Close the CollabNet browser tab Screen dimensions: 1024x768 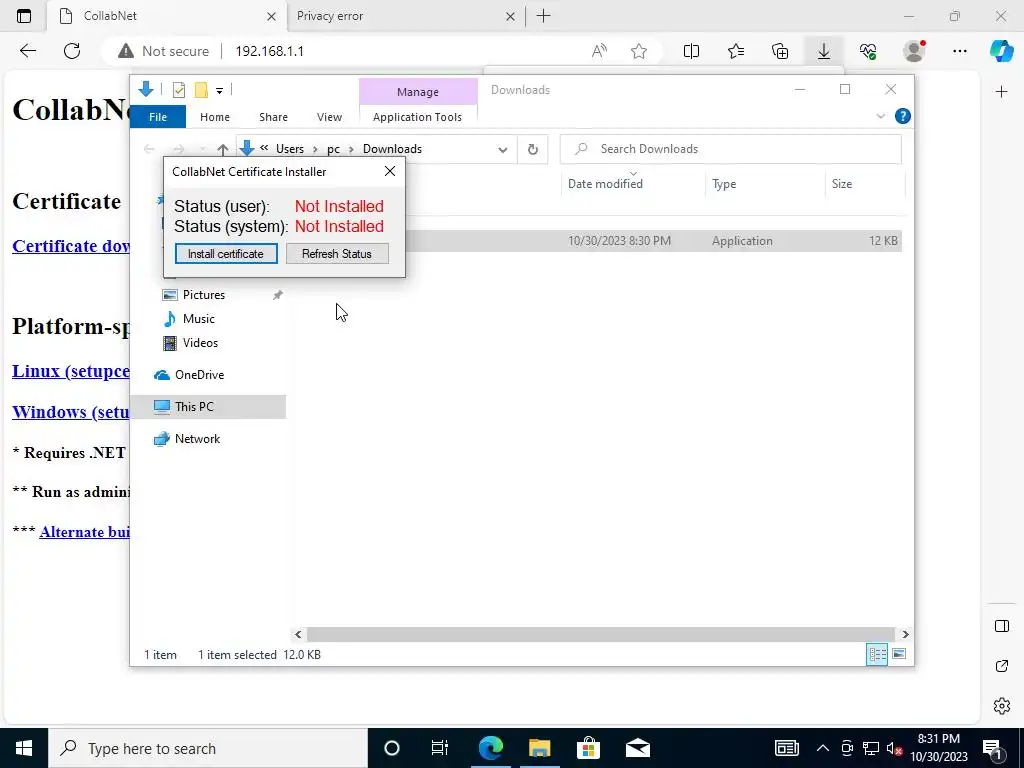271,16
